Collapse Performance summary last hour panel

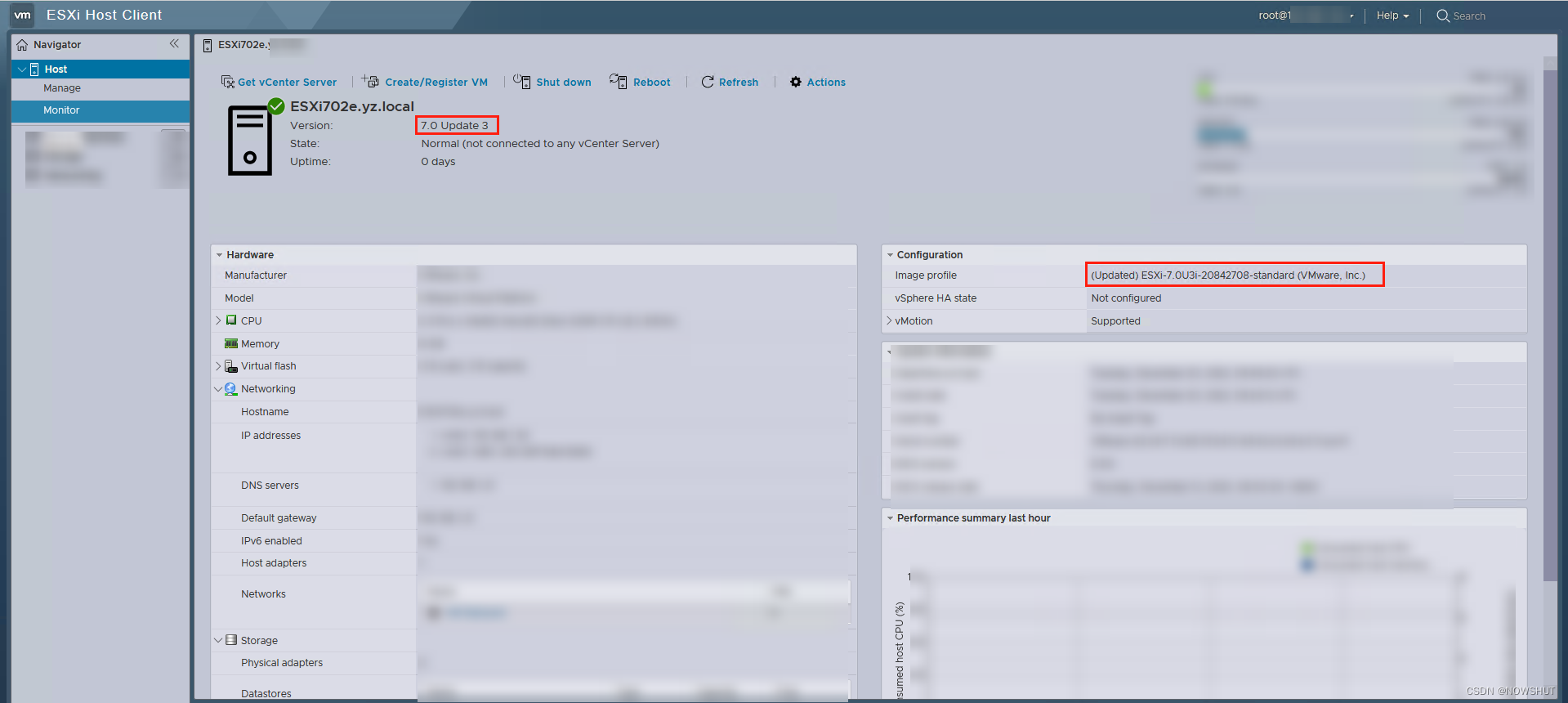pos(890,518)
